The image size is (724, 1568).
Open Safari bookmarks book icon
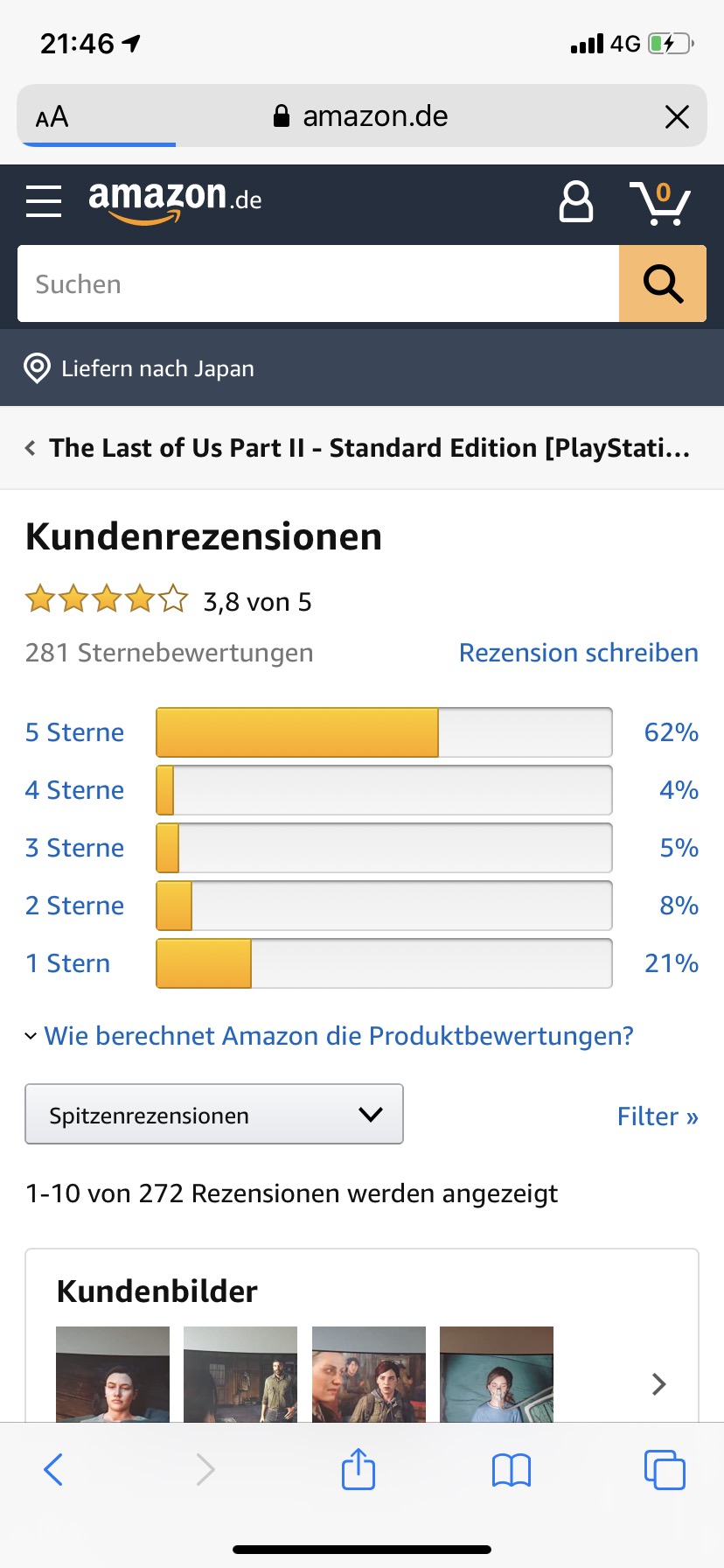click(512, 1470)
